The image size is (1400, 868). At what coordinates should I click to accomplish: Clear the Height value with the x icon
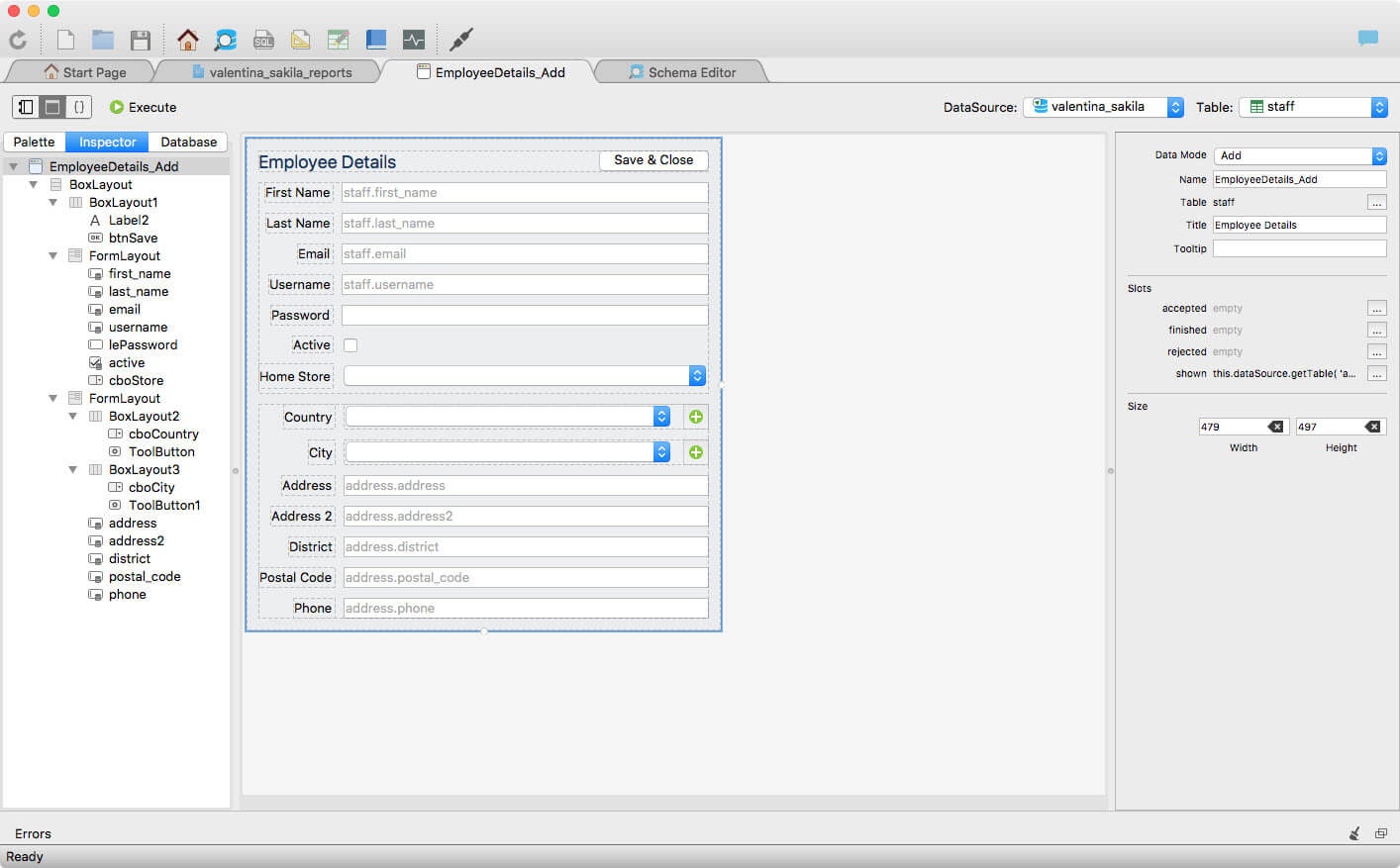(x=1372, y=427)
